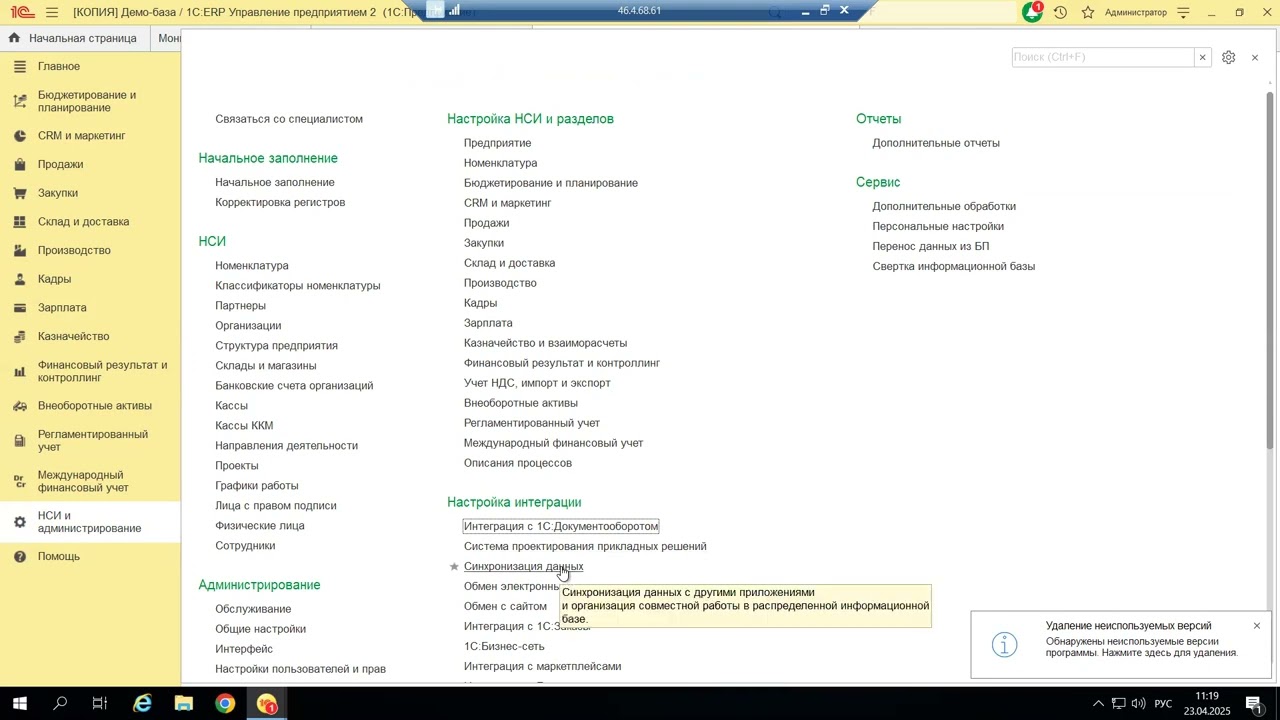Open Интеграция с 1С:Документооборотом
Screen dimensions: 1280x720
coord(561,526)
